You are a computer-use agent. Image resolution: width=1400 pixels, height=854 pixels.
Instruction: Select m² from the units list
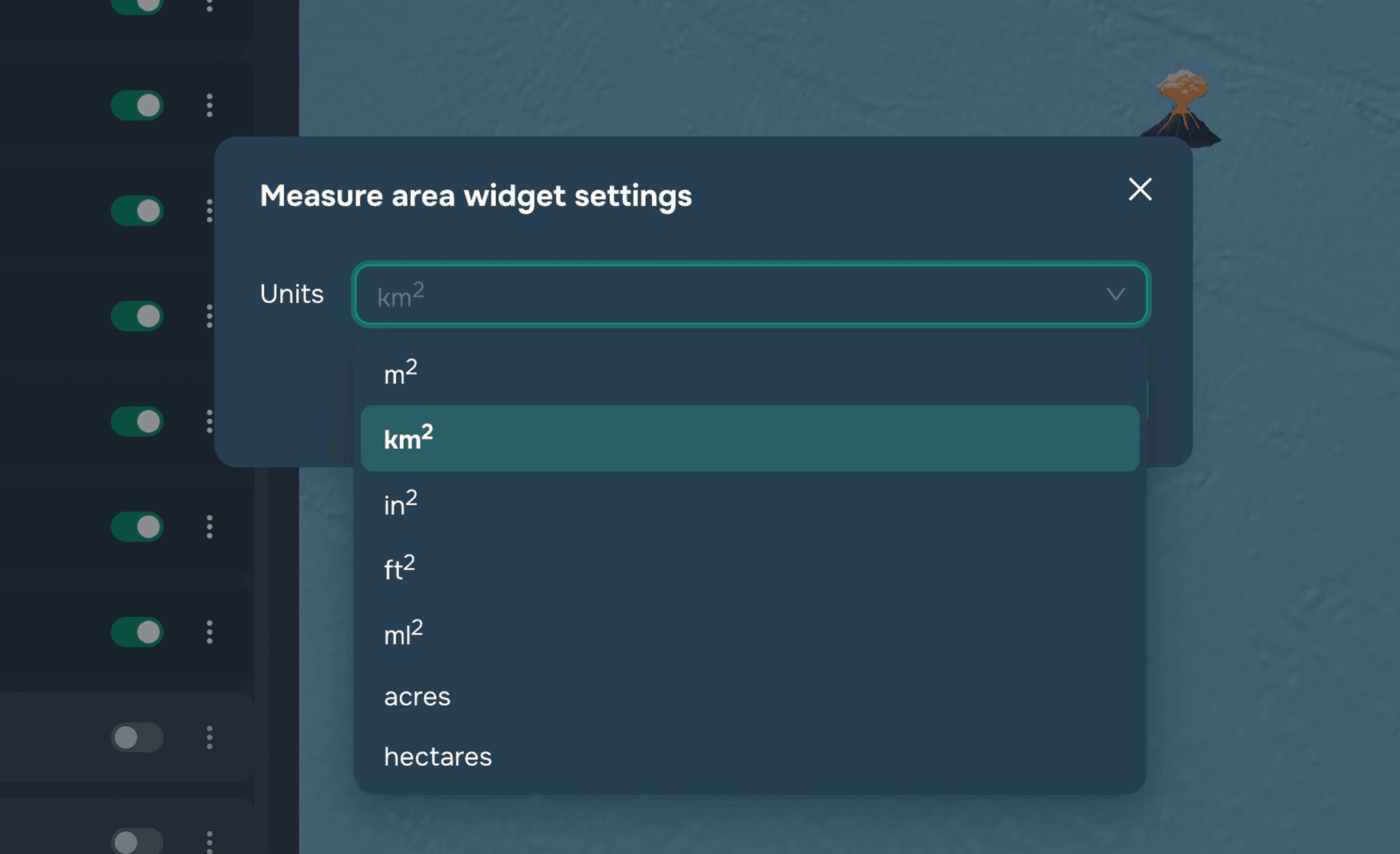(x=750, y=373)
